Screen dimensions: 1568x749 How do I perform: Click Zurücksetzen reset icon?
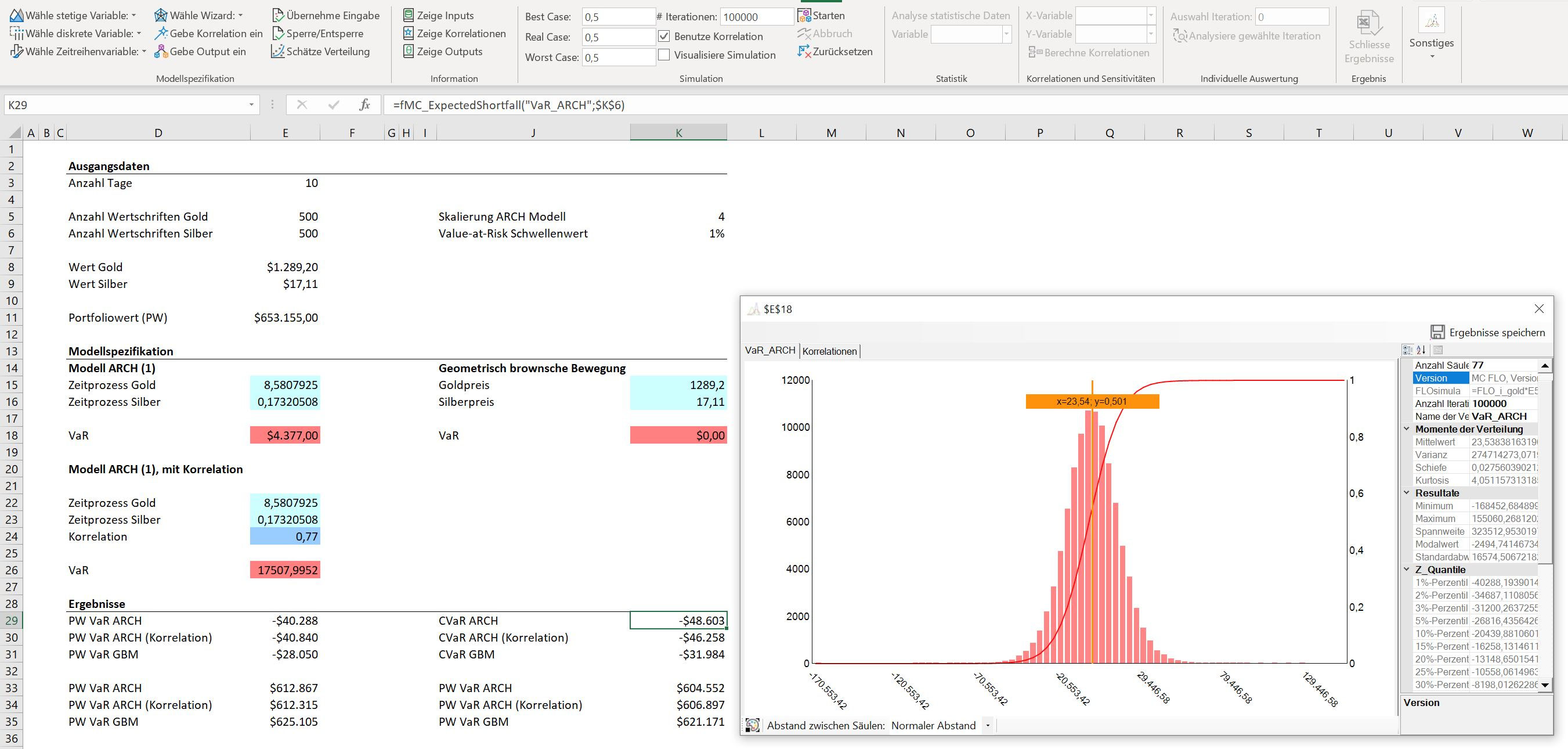(804, 52)
